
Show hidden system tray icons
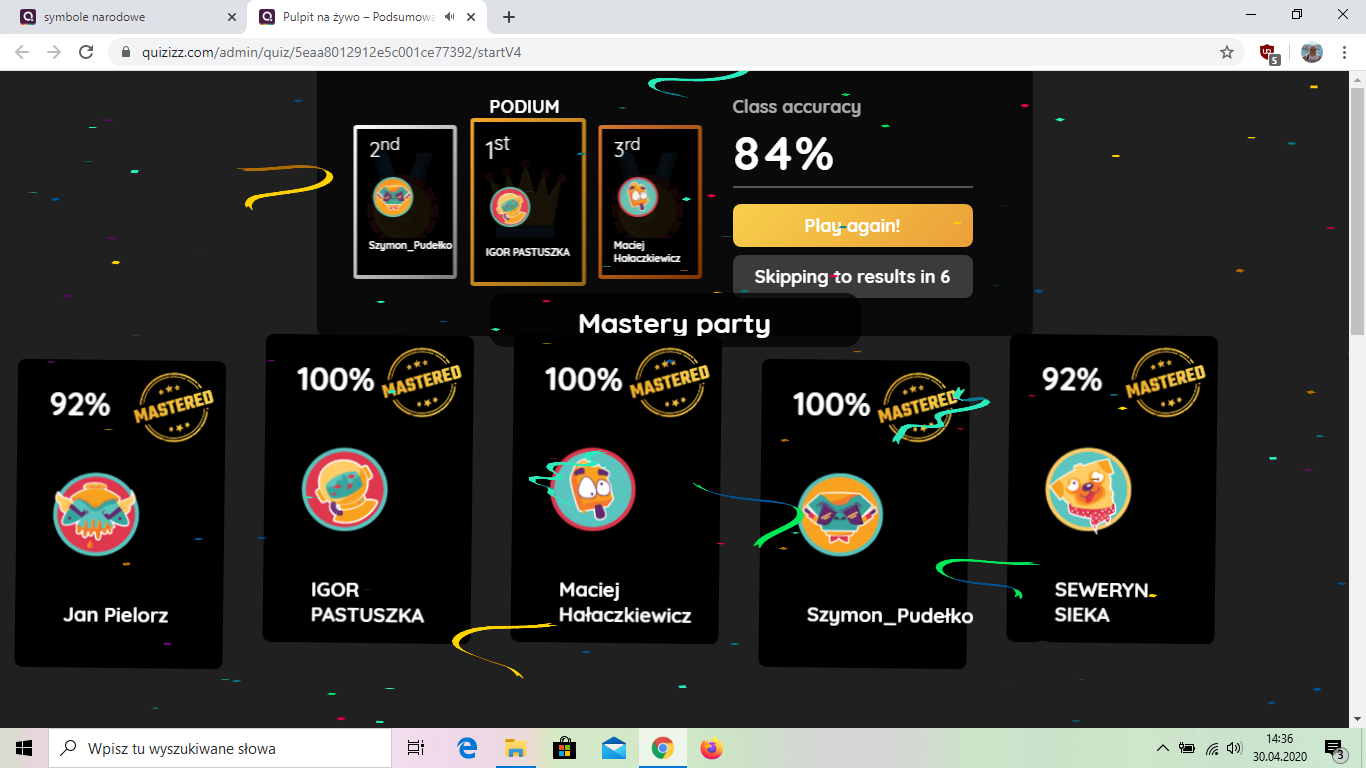tap(1162, 748)
